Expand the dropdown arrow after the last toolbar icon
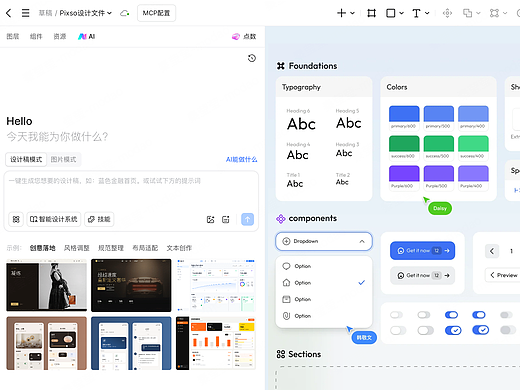The height and width of the screenshot is (390, 520). (505, 13)
